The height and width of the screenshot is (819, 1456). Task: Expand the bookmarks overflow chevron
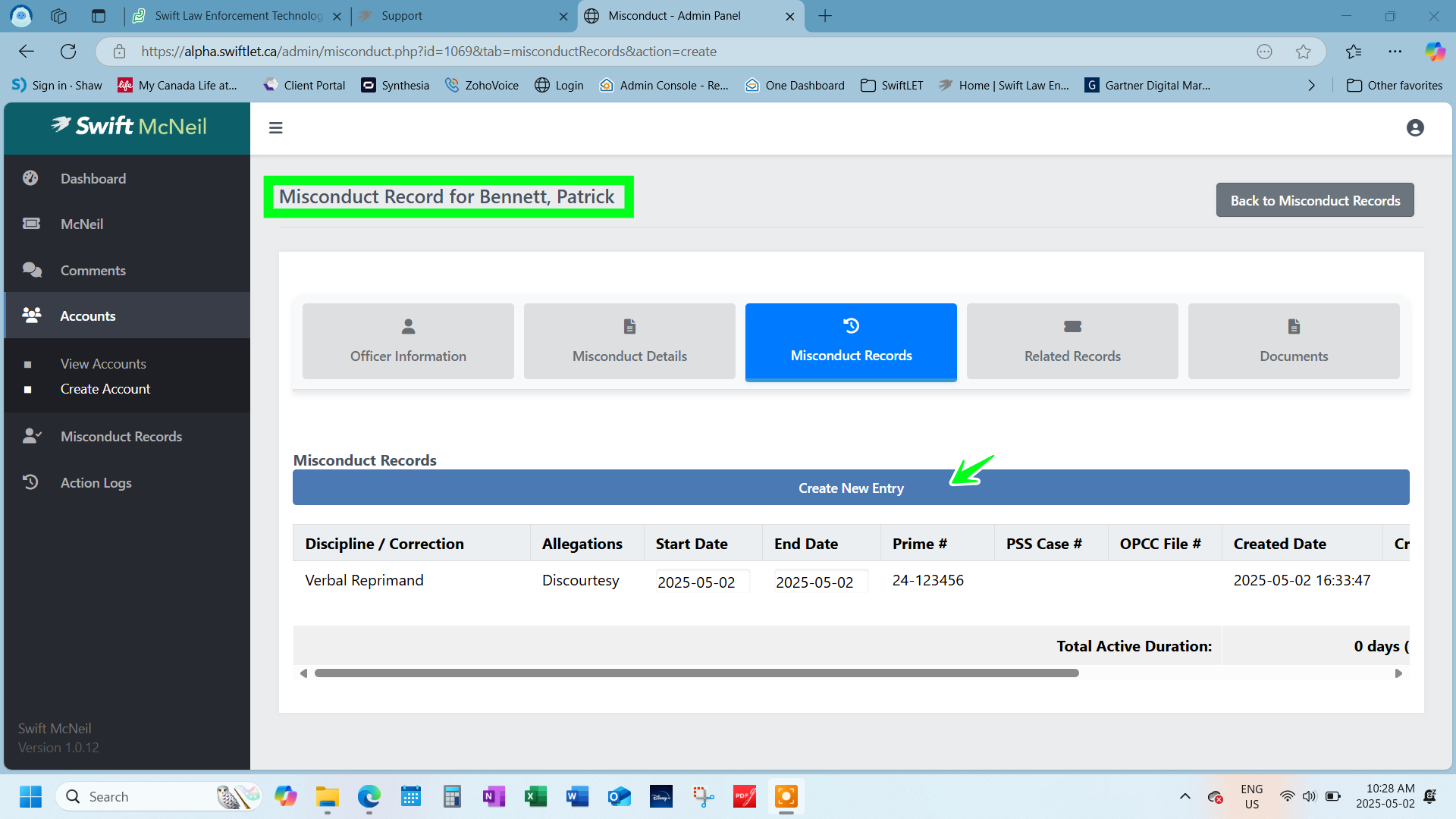1311,86
